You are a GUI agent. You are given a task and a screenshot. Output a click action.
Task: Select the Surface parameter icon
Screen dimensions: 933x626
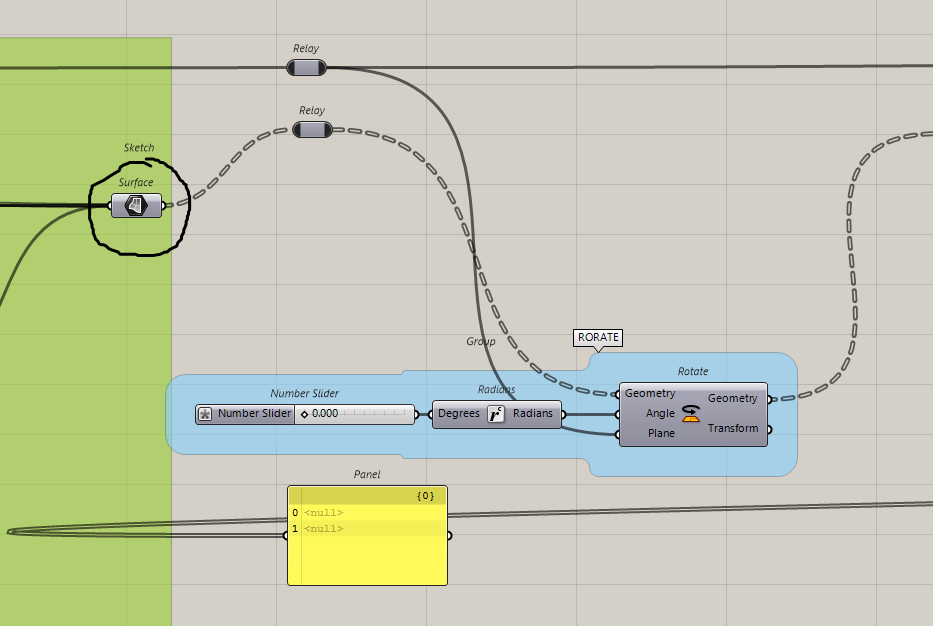tap(136, 206)
